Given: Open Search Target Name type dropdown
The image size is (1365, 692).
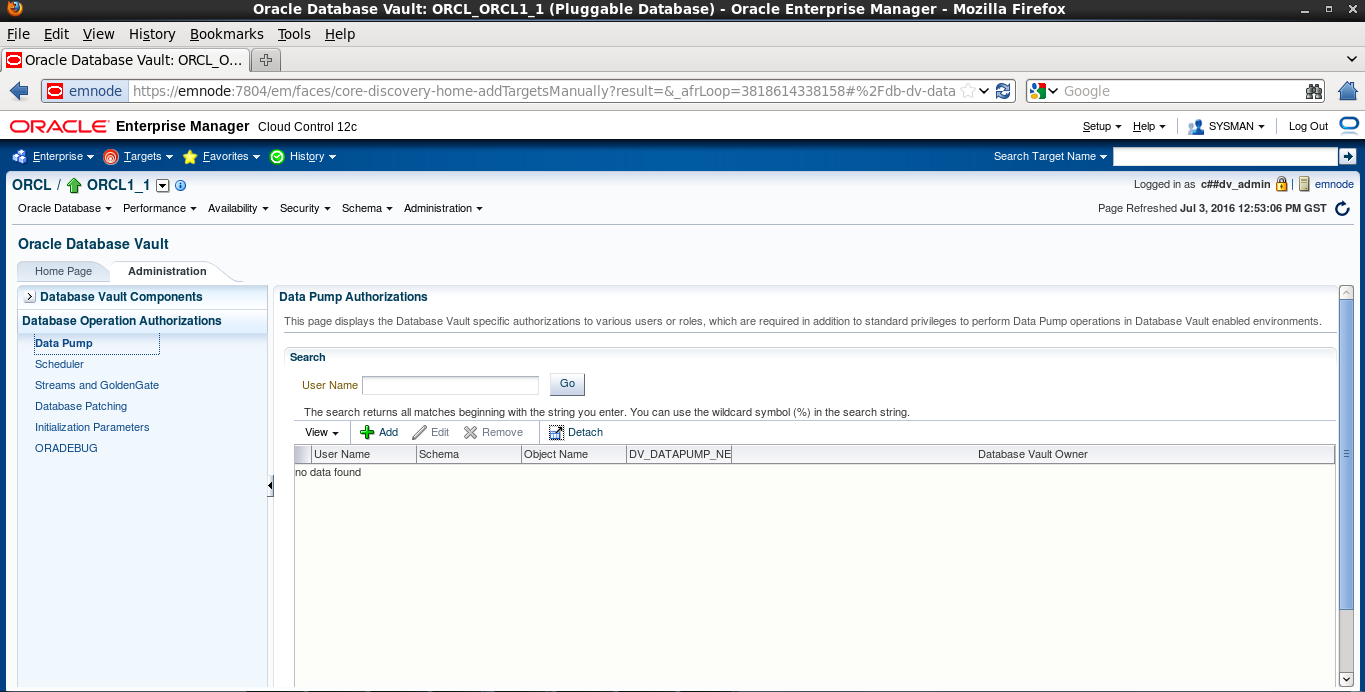Looking at the screenshot, I should (1050, 156).
